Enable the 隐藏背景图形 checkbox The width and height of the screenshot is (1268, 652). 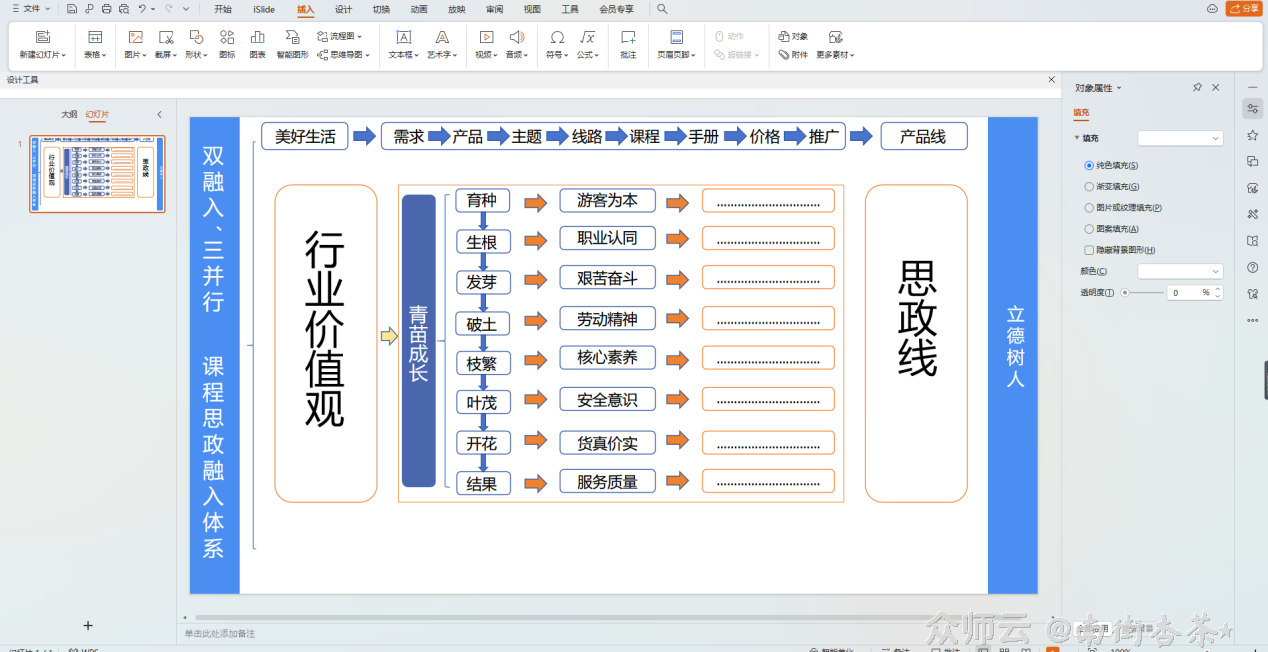coord(1091,249)
